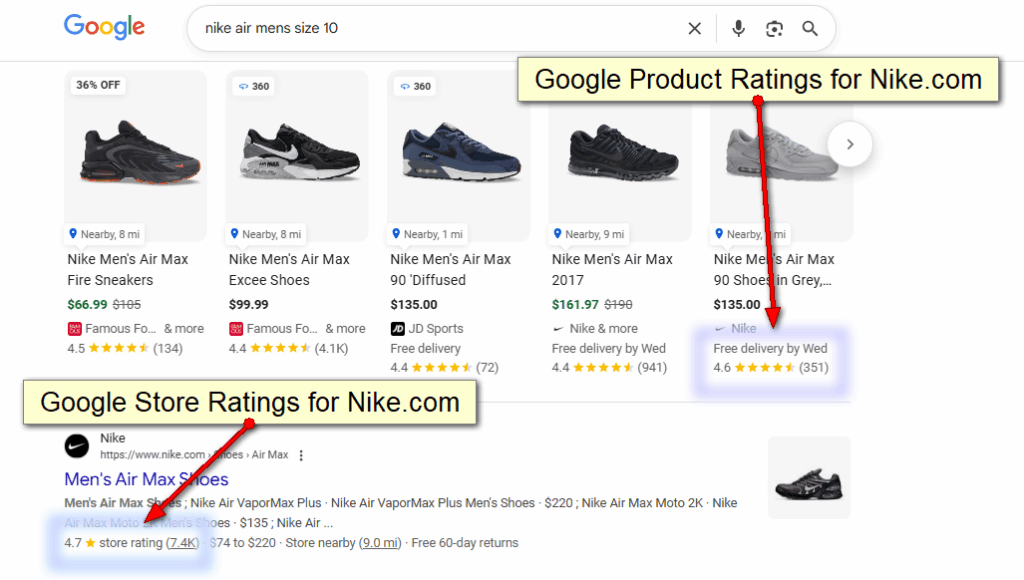
Task: Click the store rating (7.4K) link
Action: point(180,542)
